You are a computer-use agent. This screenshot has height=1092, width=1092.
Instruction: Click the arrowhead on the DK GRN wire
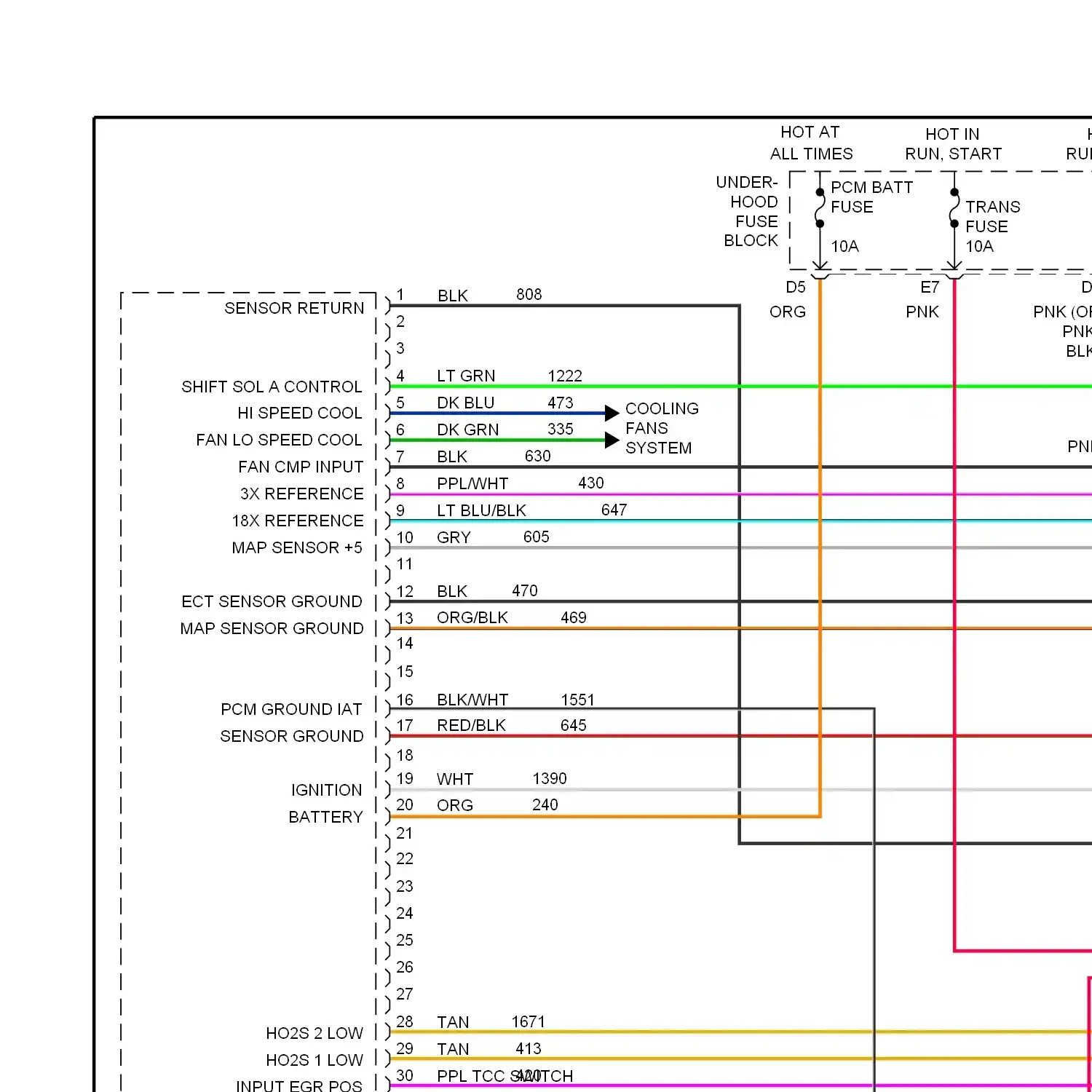tap(612, 440)
